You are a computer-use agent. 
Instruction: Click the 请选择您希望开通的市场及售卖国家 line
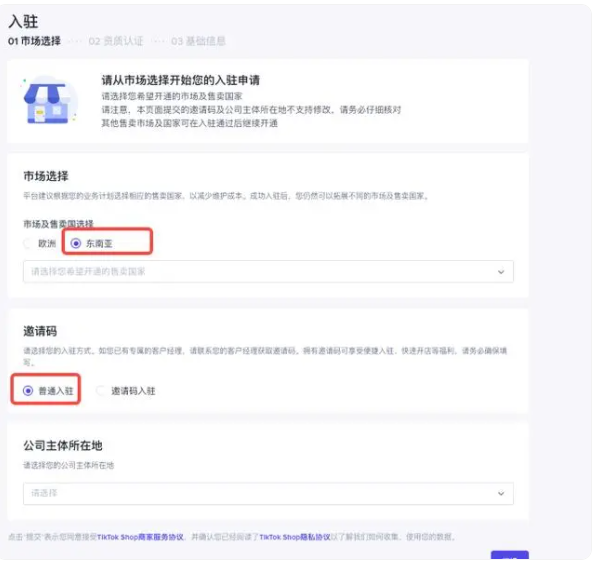(172, 96)
